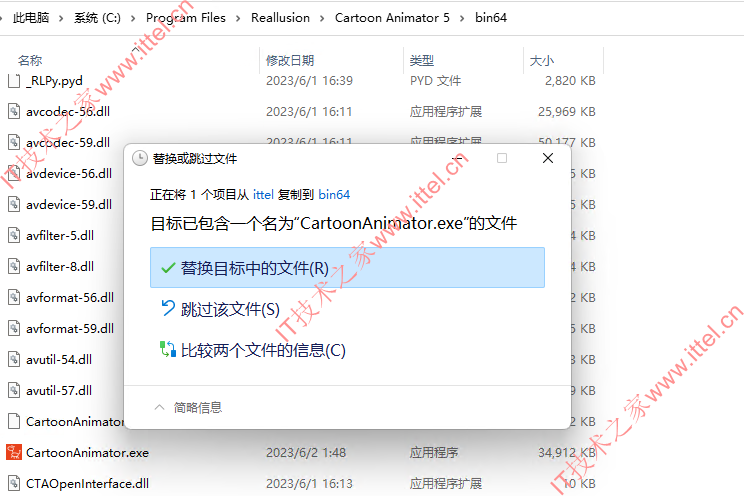The width and height of the screenshot is (744, 496).
Task: Choose Replace the file in destination option
Action: point(347,268)
